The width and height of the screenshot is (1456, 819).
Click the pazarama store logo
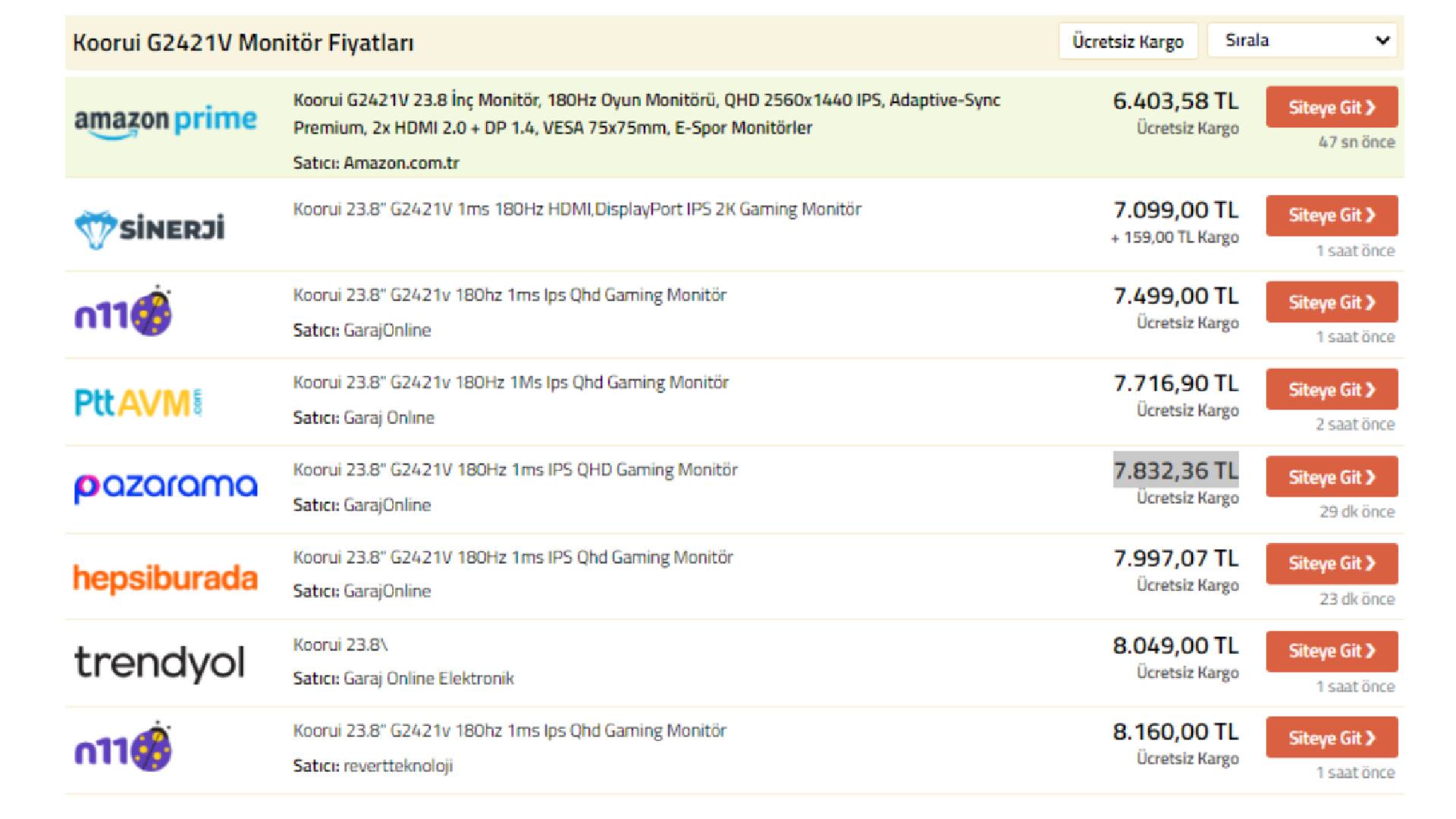(x=165, y=488)
